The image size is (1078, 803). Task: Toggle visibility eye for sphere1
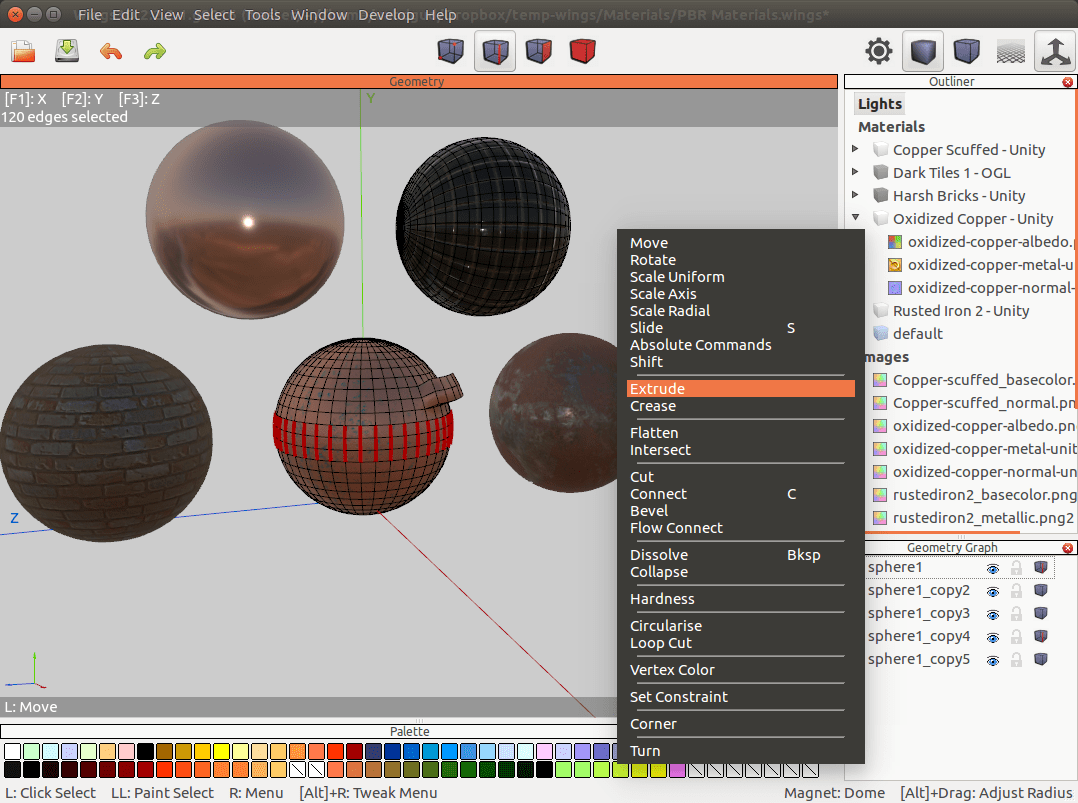coord(993,569)
